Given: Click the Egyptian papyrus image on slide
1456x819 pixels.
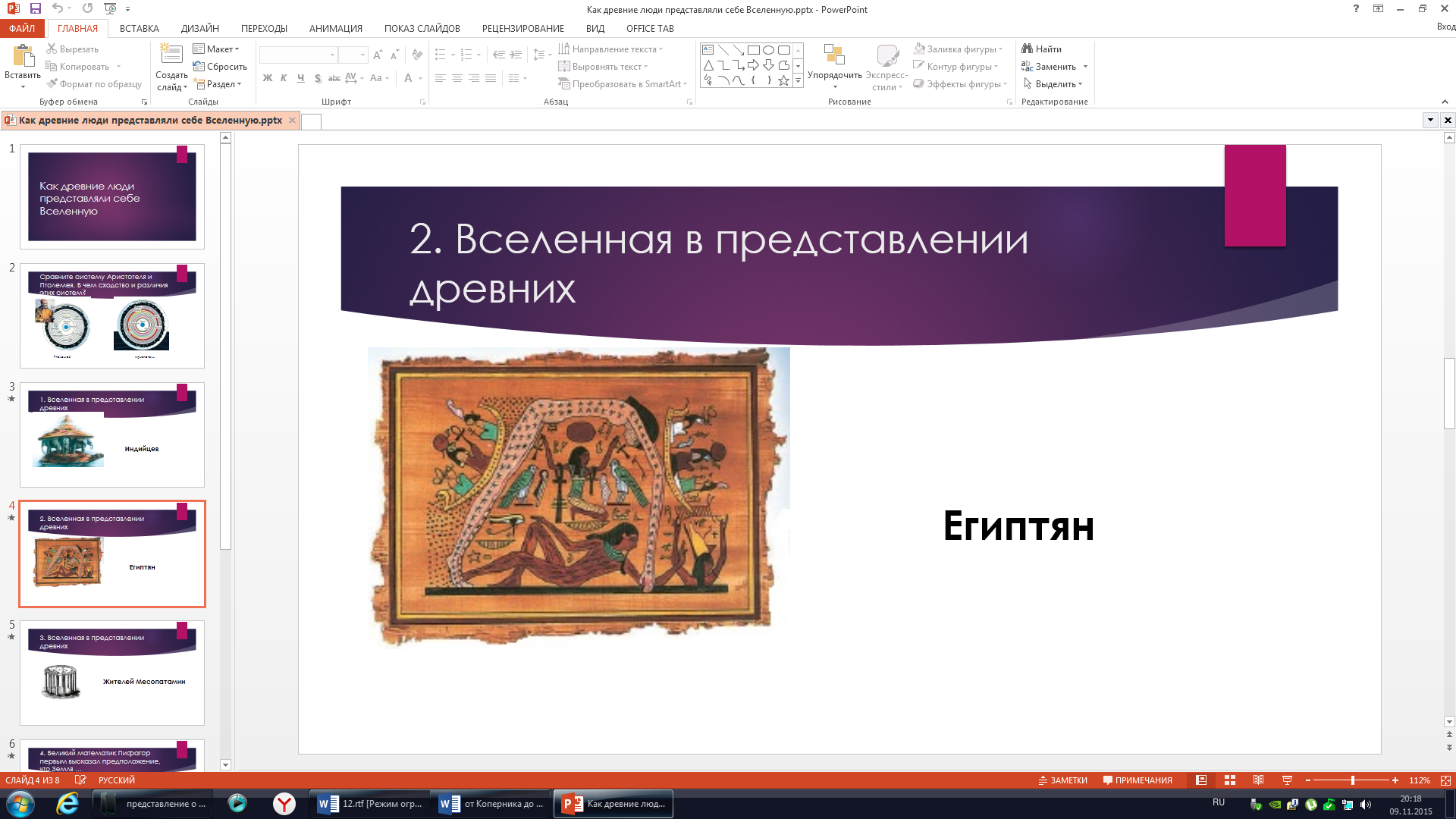Looking at the screenshot, I should [x=579, y=497].
